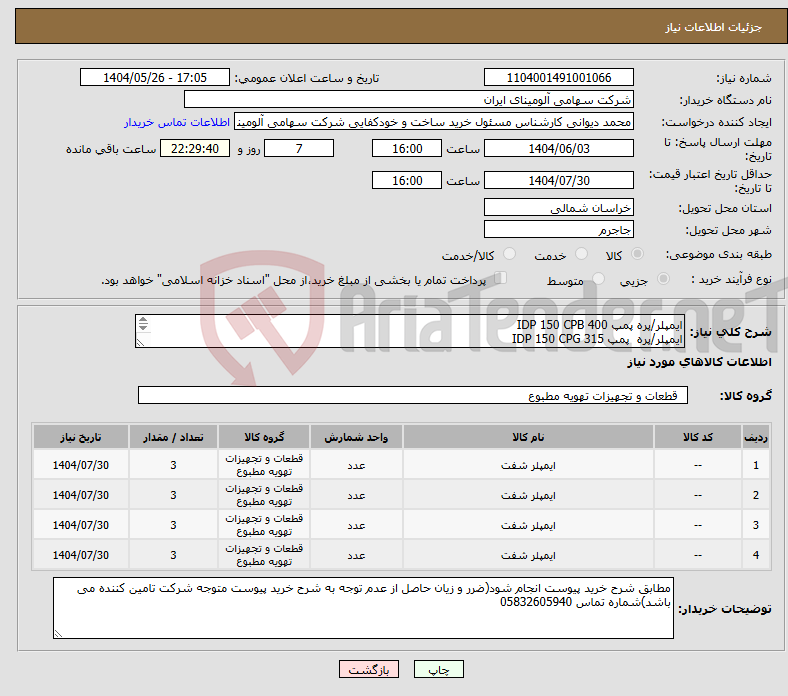The height and width of the screenshot is (696, 788).
Task: Click the نام کالا column header
Action: tap(528, 437)
